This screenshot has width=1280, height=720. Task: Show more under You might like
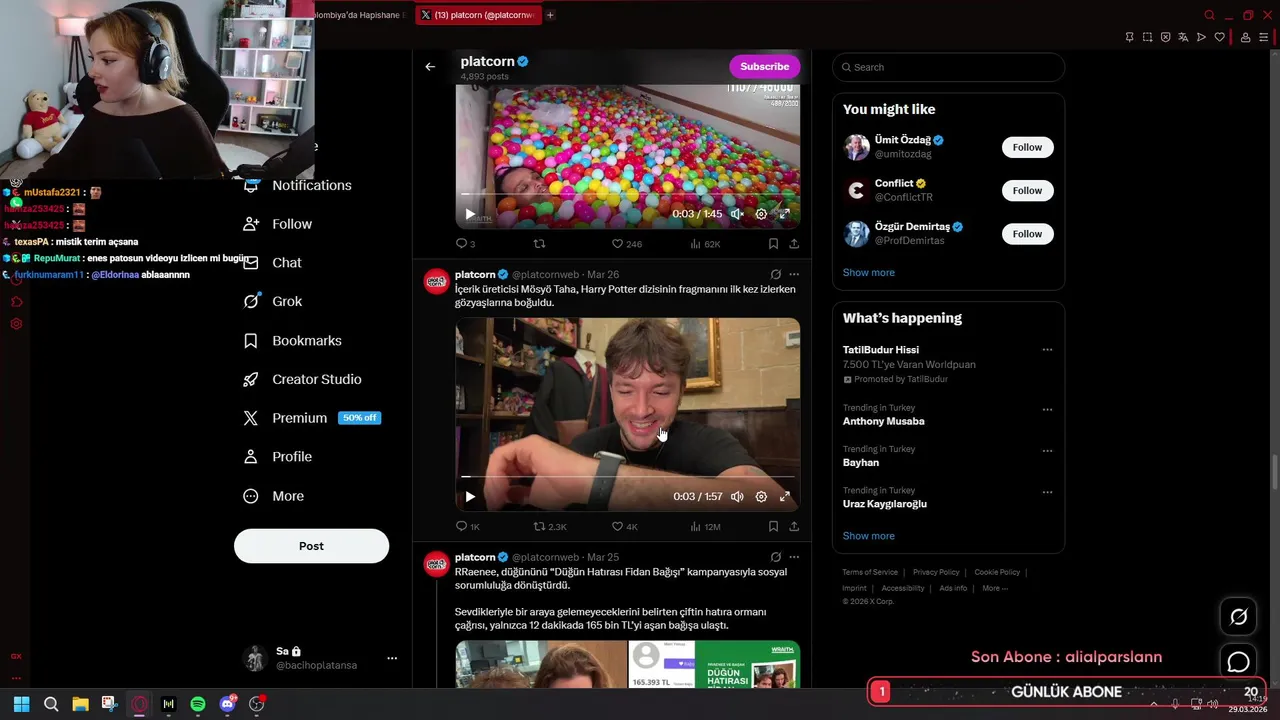tap(869, 272)
